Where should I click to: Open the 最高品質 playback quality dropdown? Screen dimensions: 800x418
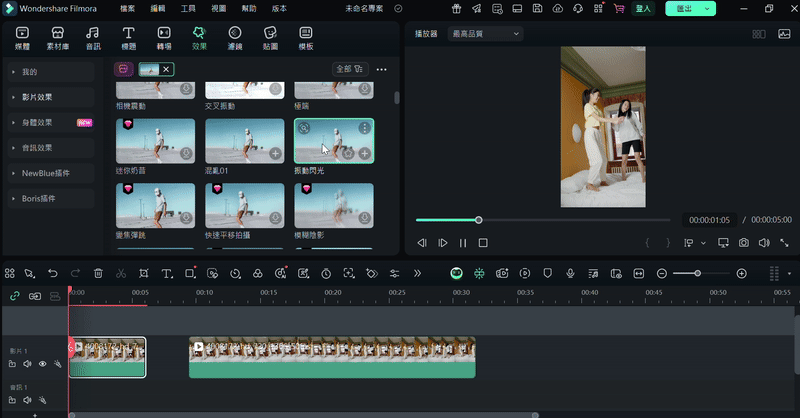[x=487, y=34]
